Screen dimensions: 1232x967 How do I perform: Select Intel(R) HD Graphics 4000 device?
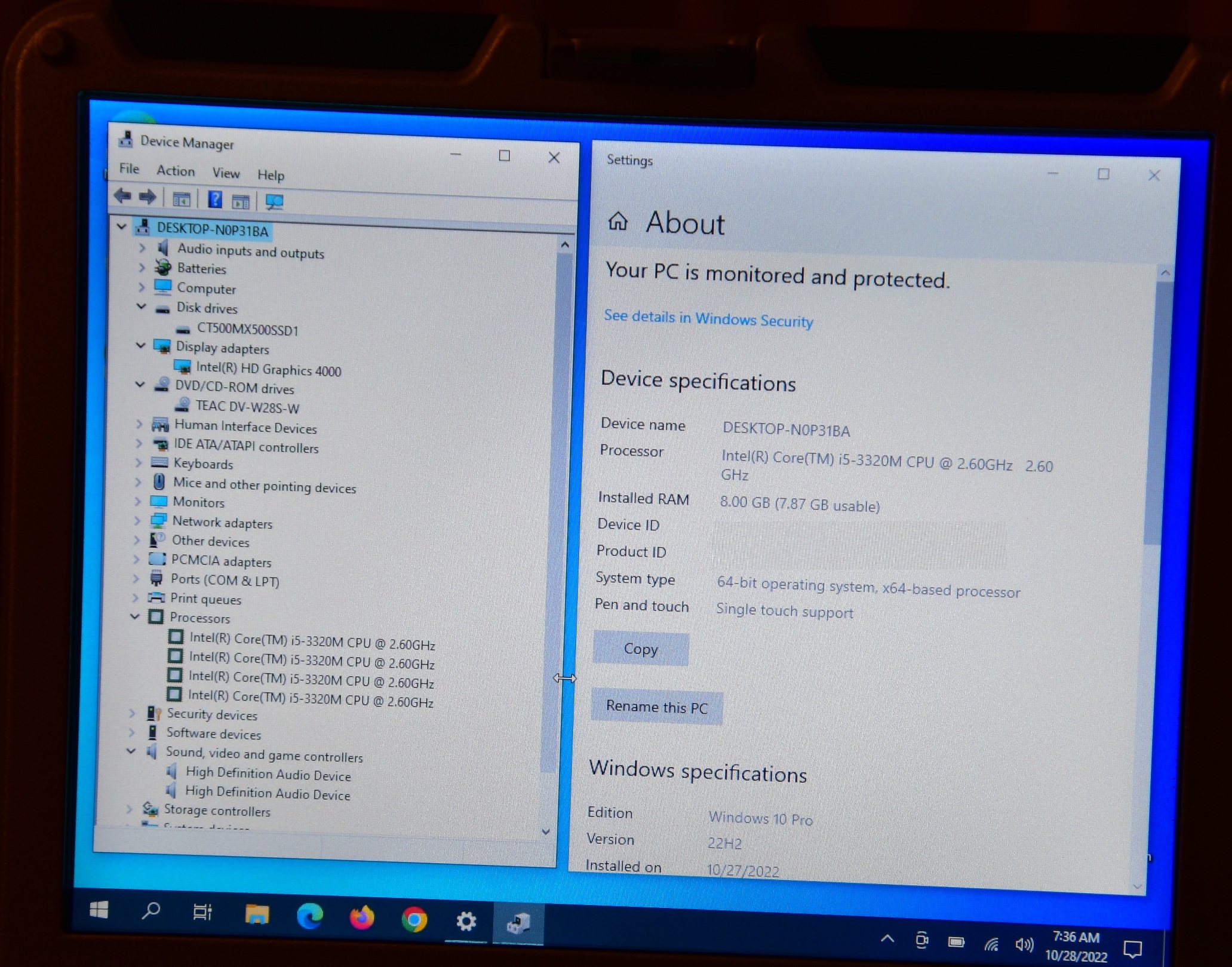click(x=268, y=370)
